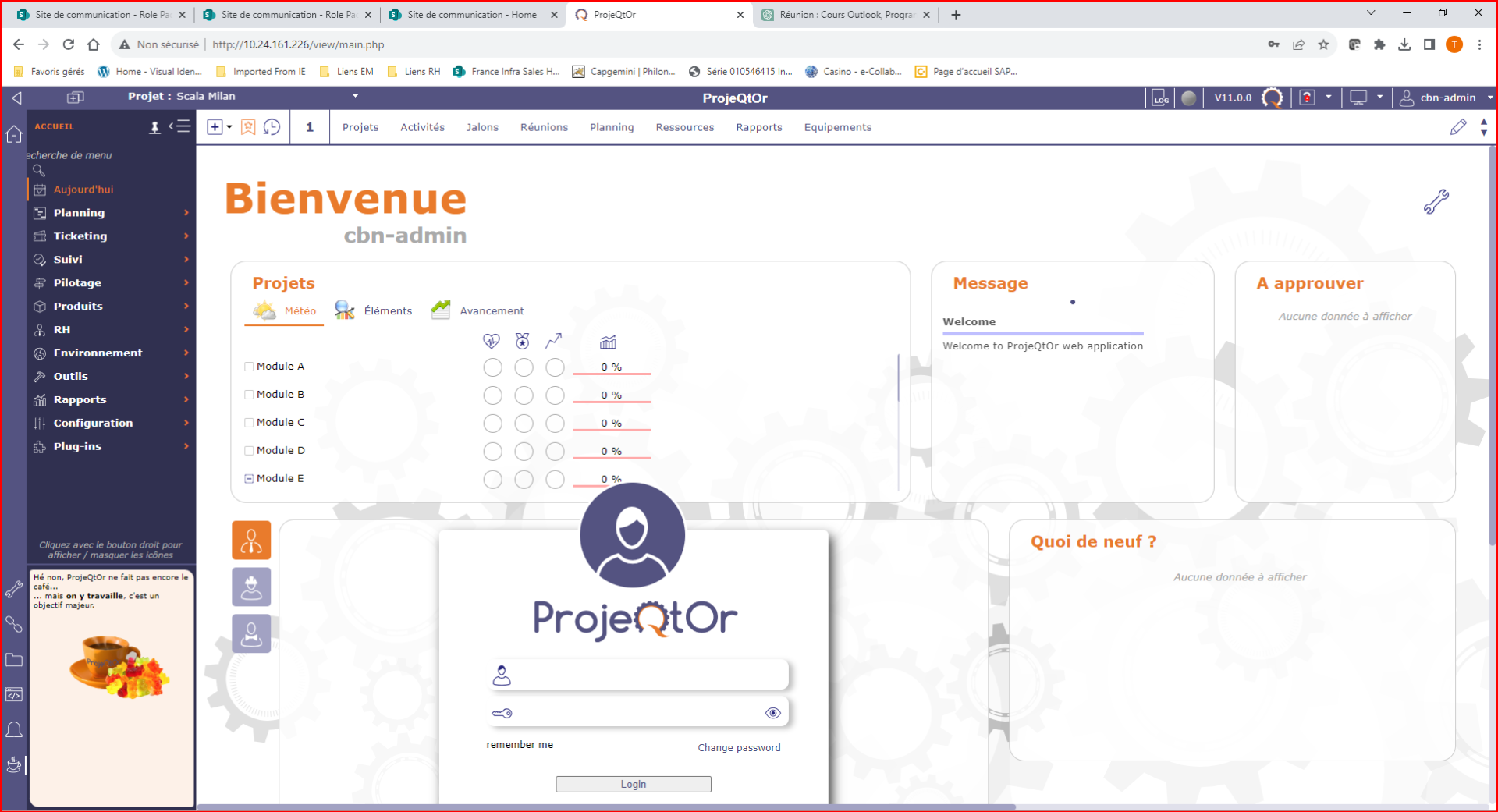
Task: Open the chain link icon in the left strip
Action: pos(14,624)
